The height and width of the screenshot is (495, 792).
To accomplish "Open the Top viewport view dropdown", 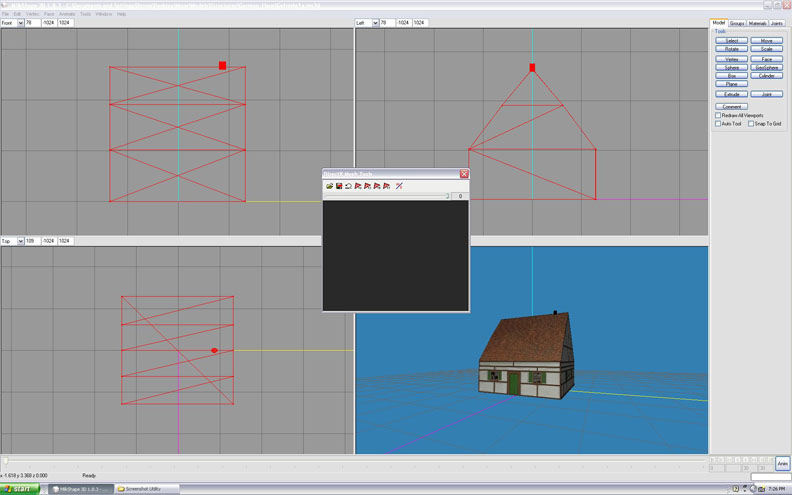I will coord(21,241).
